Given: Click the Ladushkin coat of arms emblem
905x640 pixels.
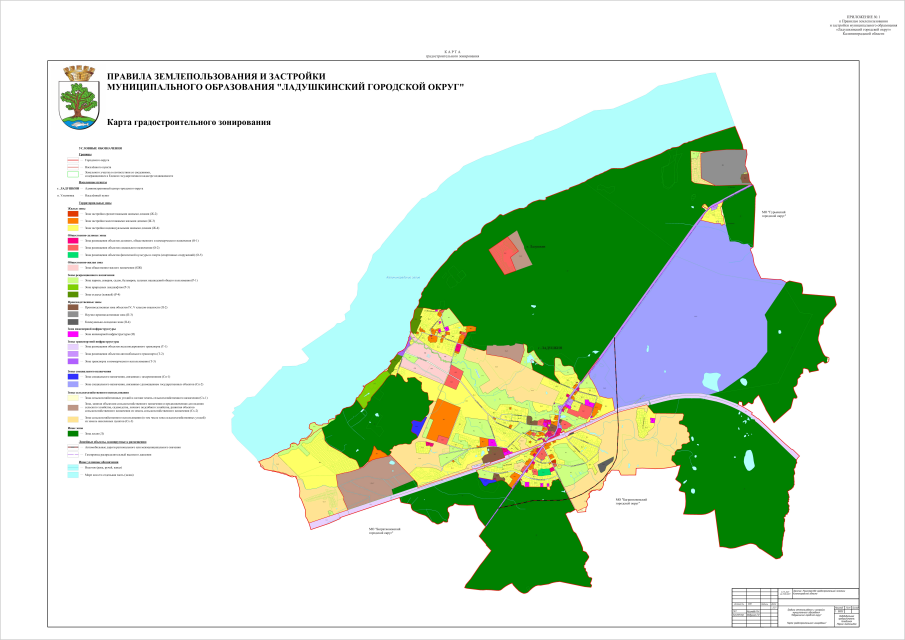Looking at the screenshot, I should pos(80,98).
